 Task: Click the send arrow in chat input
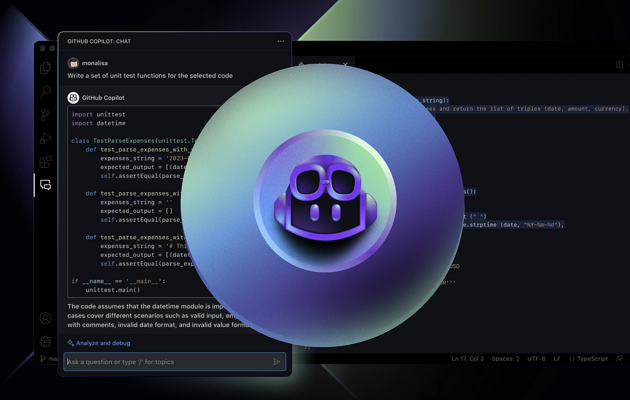coord(277,362)
